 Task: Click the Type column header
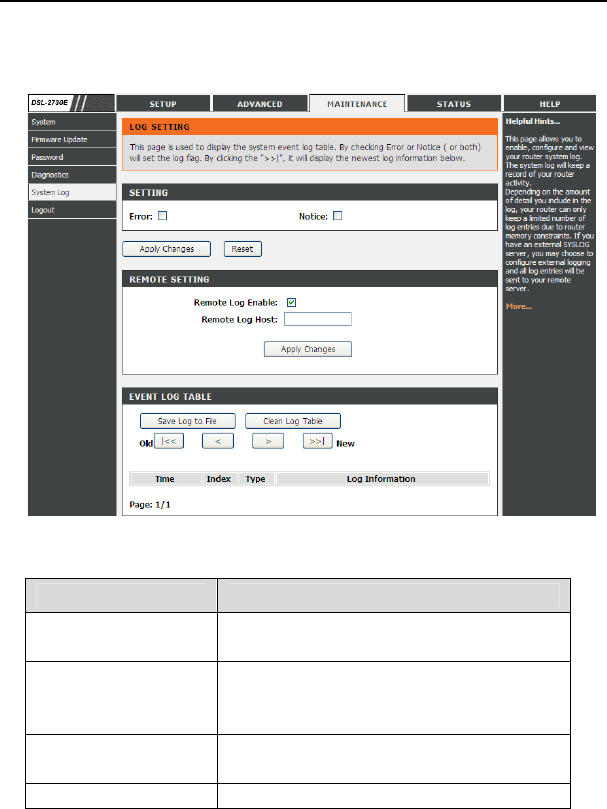255,479
